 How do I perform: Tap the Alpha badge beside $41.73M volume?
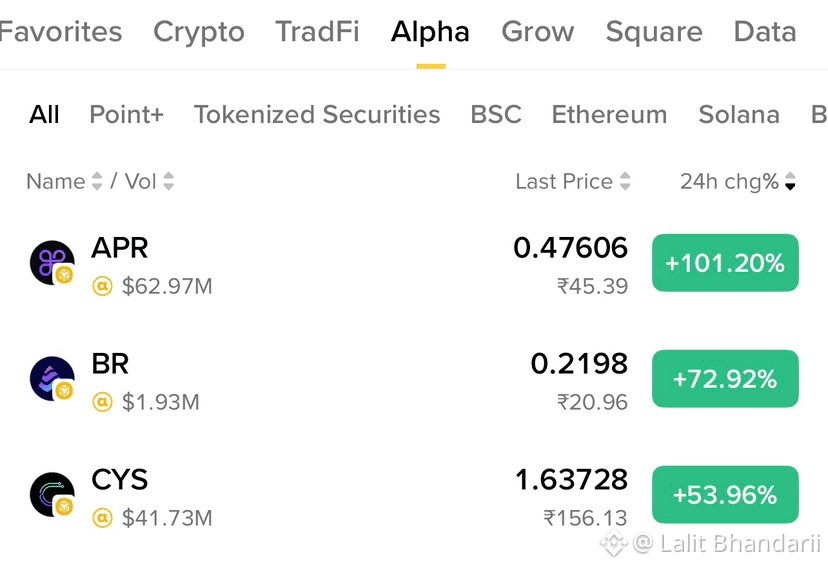tap(102, 518)
